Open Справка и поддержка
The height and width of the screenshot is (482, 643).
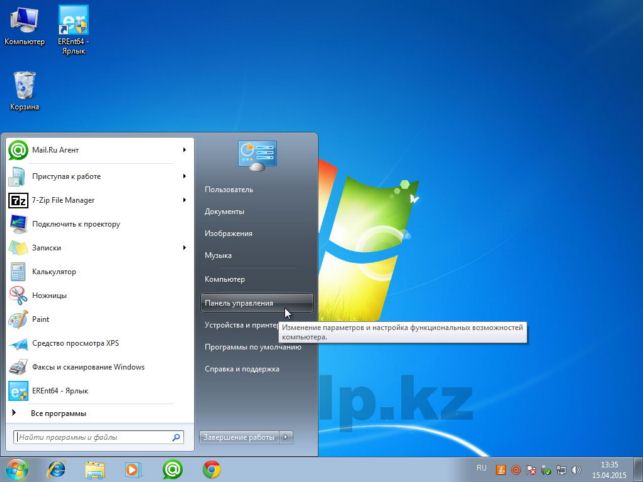[242, 369]
